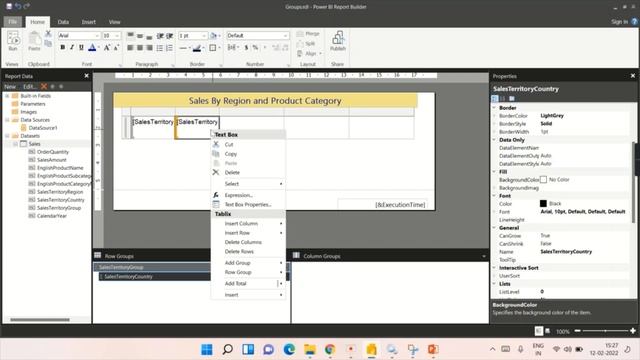Click Sign in at top right
This screenshot has width=640, height=360.
[619, 22]
